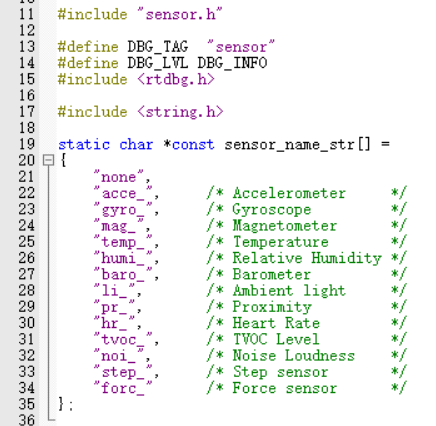436x426 pixels.
Task: Click the static keyword on line 19
Action: pyautogui.click(x=84, y=145)
